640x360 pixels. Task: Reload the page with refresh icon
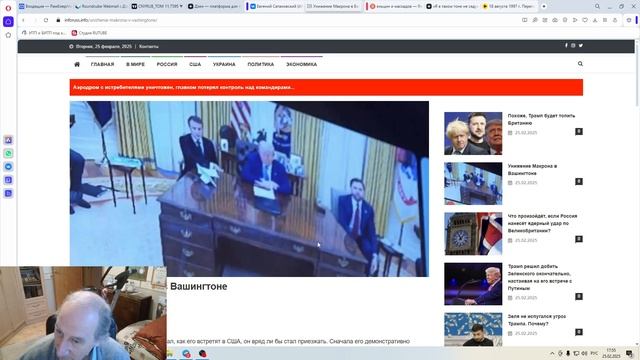(46, 20)
